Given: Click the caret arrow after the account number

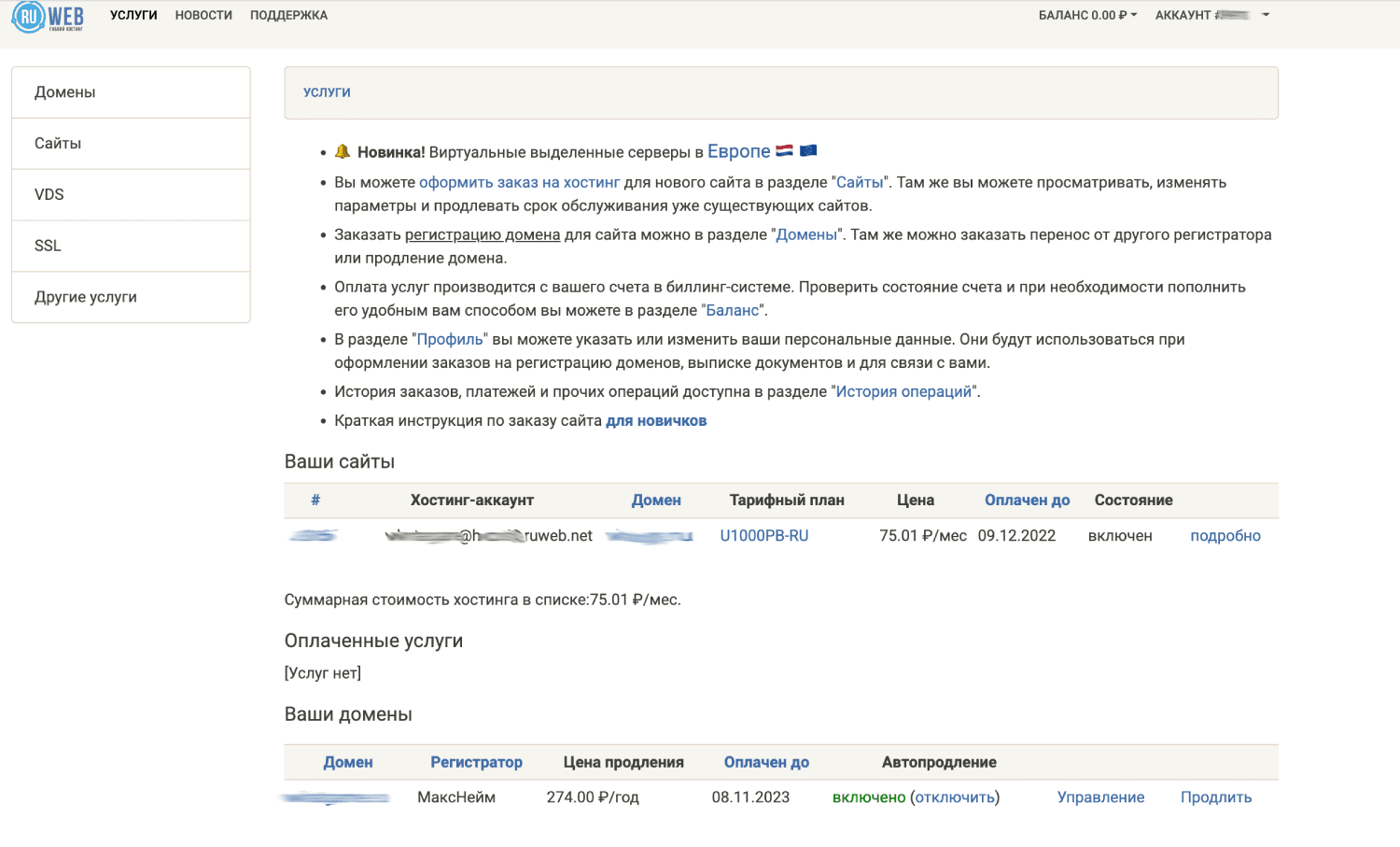Looking at the screenshot, I should coord(1266,15).
